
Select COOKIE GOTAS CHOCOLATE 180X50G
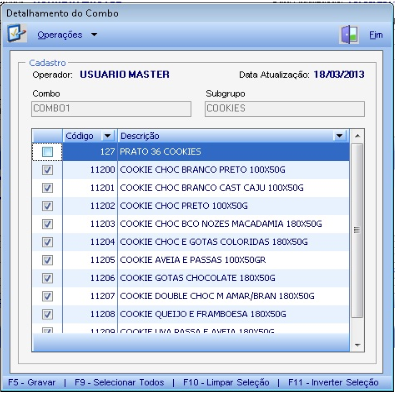[x=191, y=278]
